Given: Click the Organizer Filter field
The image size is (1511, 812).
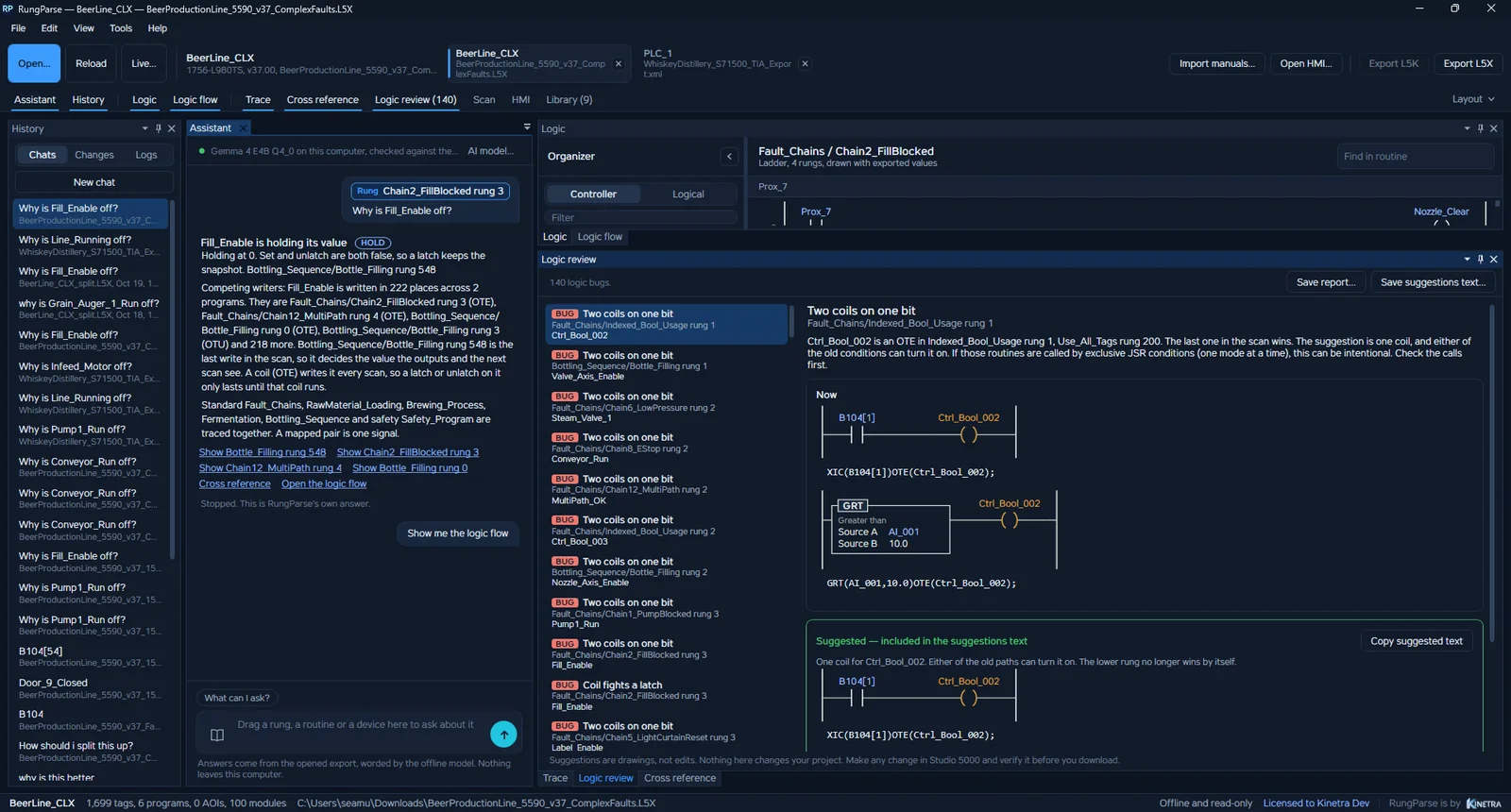Looking at the screenshot, I should click(641, 218).
